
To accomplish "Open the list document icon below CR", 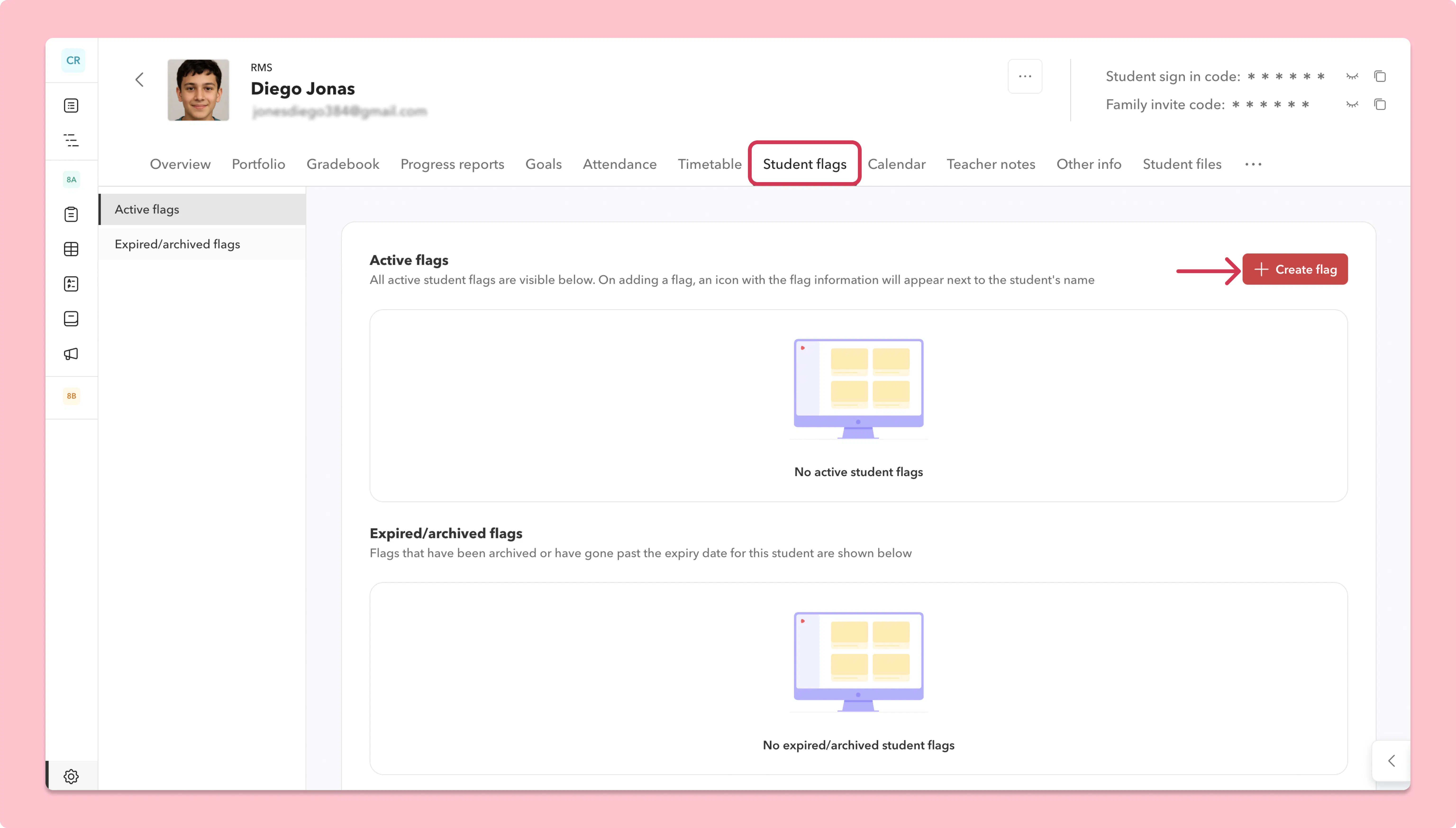I will [71, 105].
